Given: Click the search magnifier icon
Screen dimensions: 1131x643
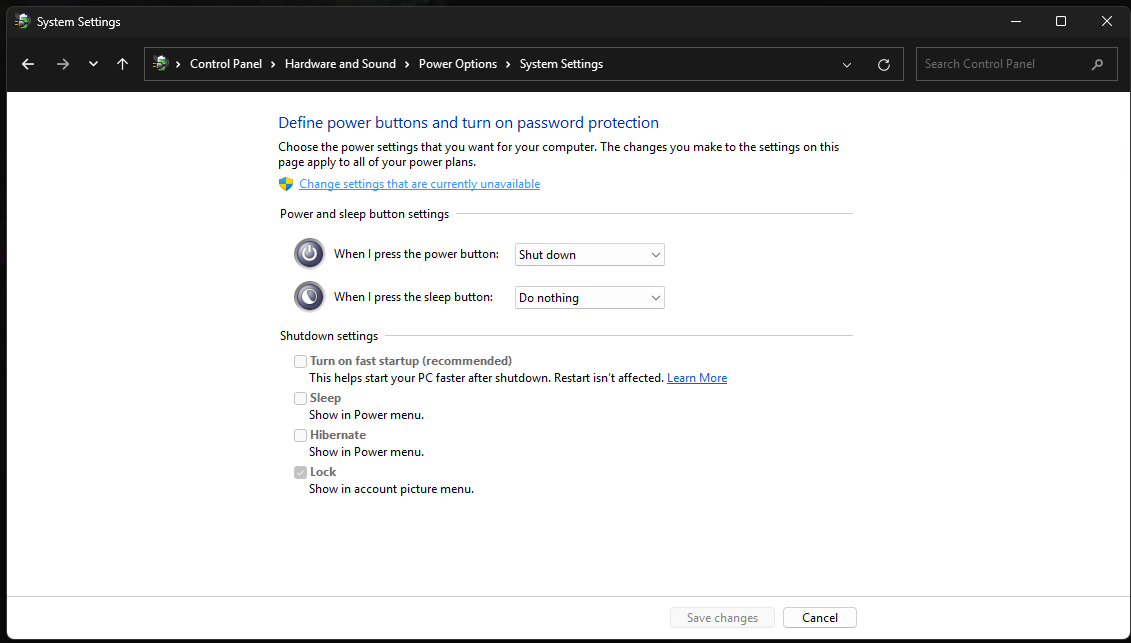Looking at the screenshot, I should tap(1097, 64).
